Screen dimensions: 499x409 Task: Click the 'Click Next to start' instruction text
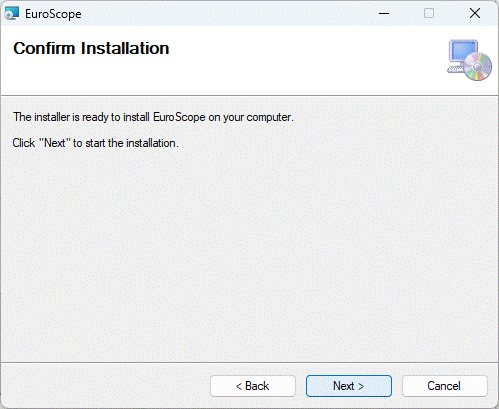point(96,143)
